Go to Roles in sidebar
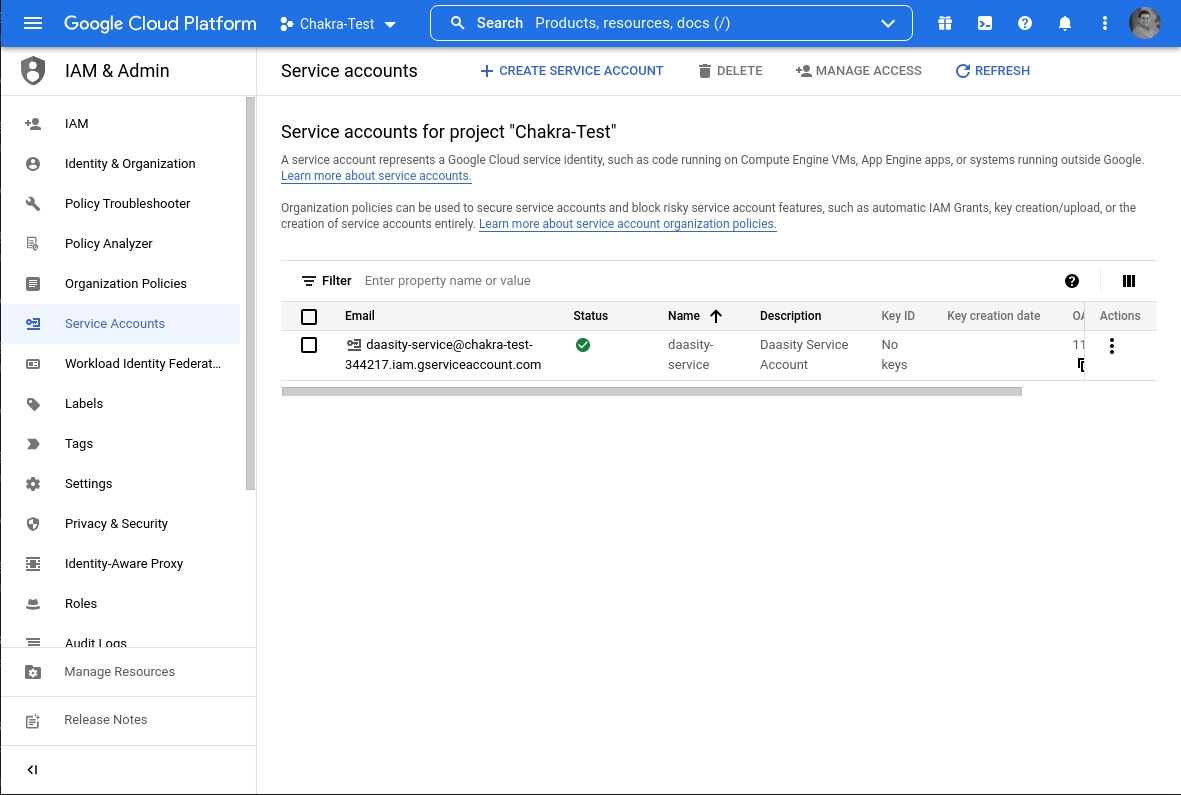This screenshot has height=795, width=1181. (81, 604)
